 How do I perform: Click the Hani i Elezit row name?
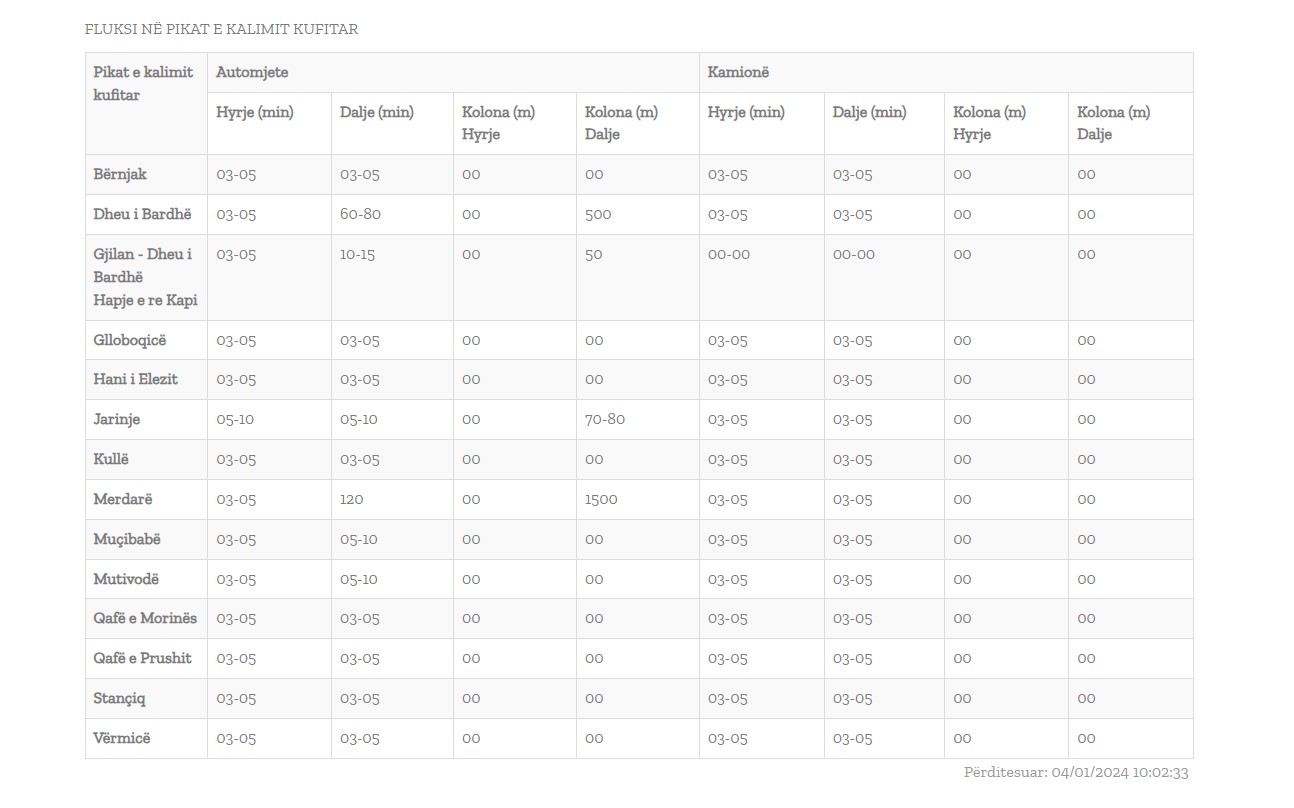click(x=136, y=379)
